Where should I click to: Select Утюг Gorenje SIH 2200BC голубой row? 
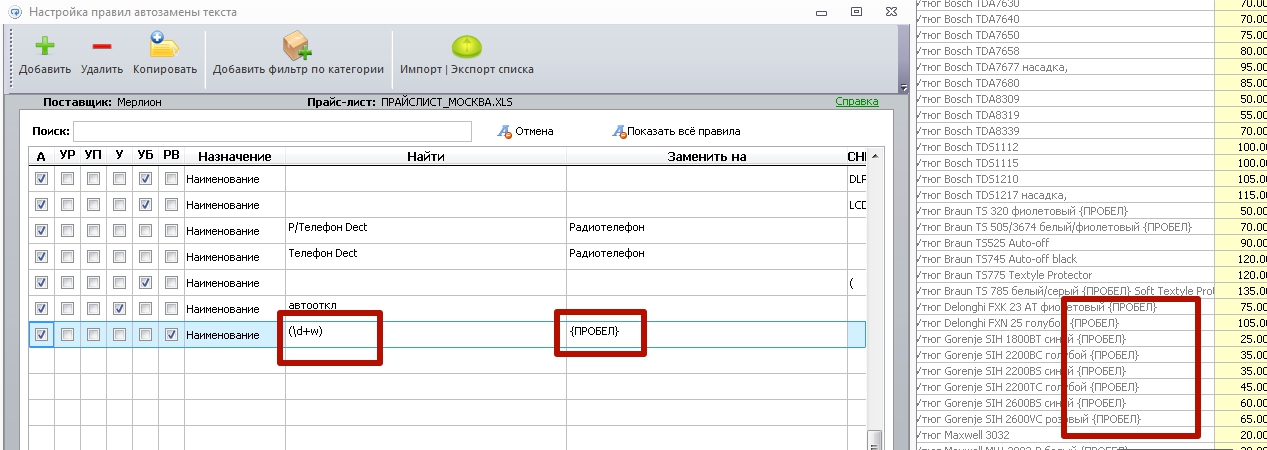click(x=1063, y=355)
